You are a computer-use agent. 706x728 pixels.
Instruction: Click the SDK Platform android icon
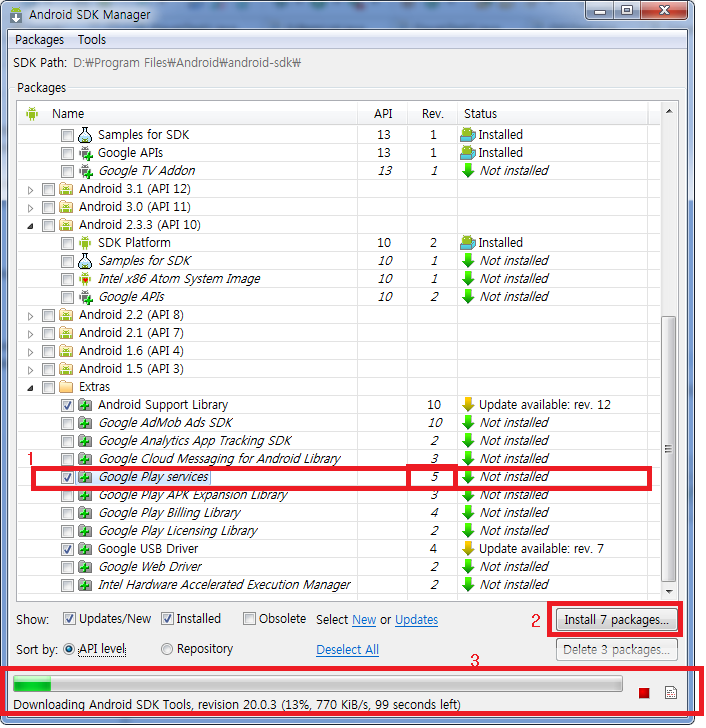(85, 243)
